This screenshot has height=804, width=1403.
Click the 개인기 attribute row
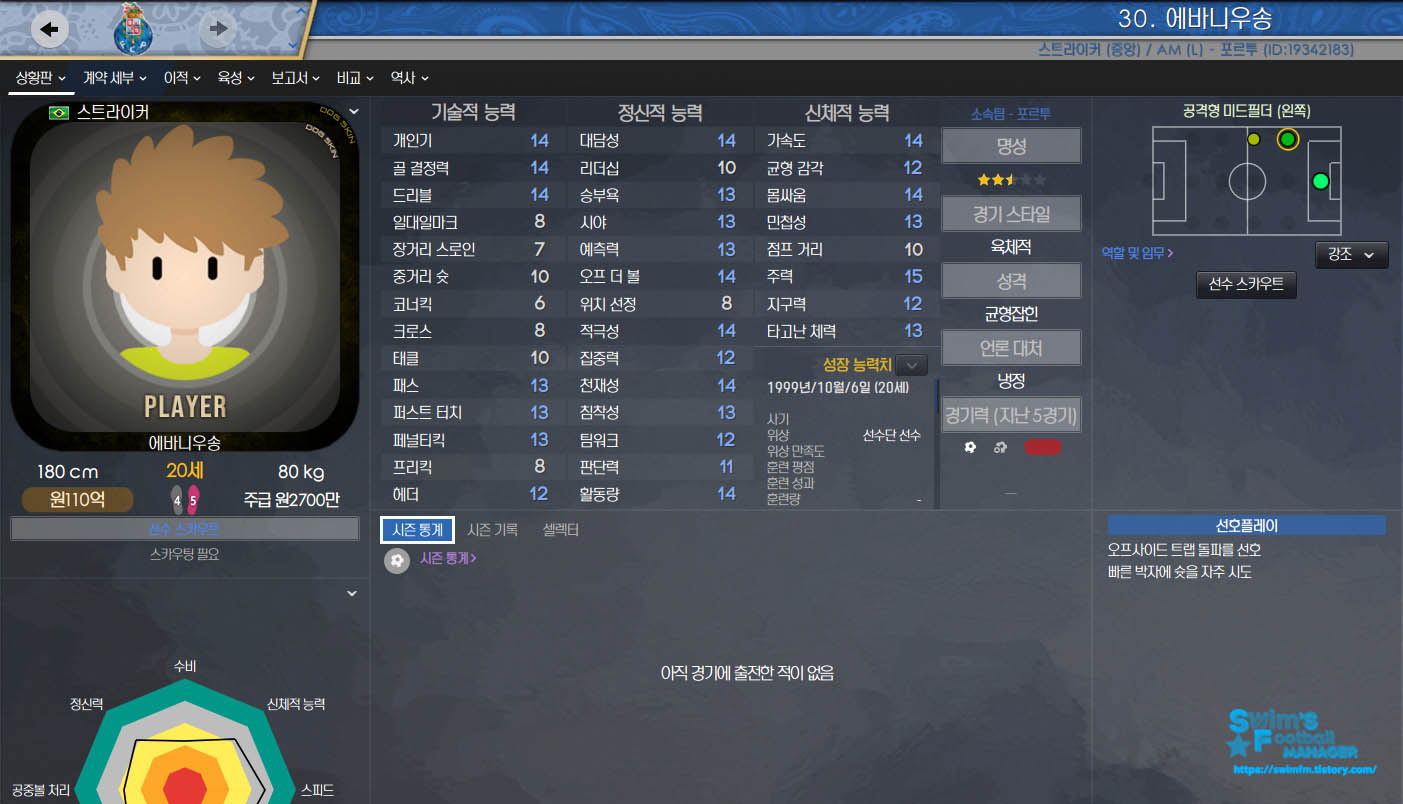[x=471, y=141]
